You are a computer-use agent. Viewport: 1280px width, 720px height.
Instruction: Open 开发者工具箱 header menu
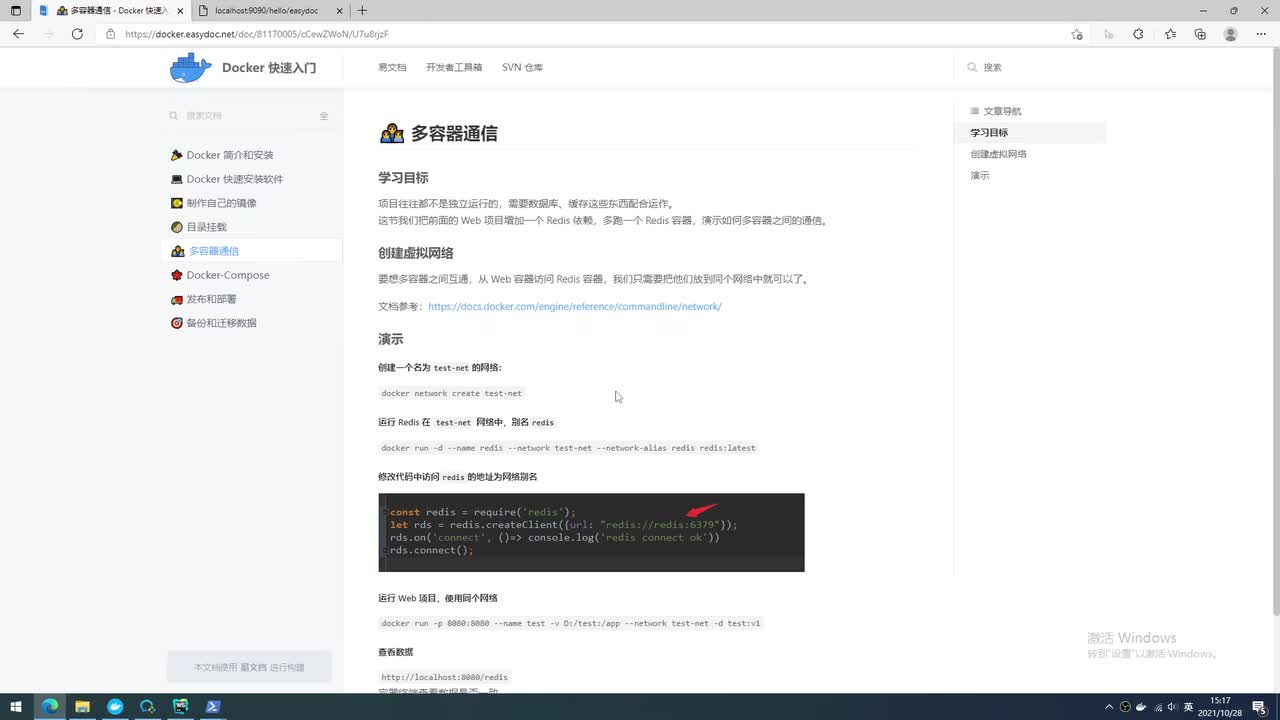pyautogui.click(x=454, y=67)
